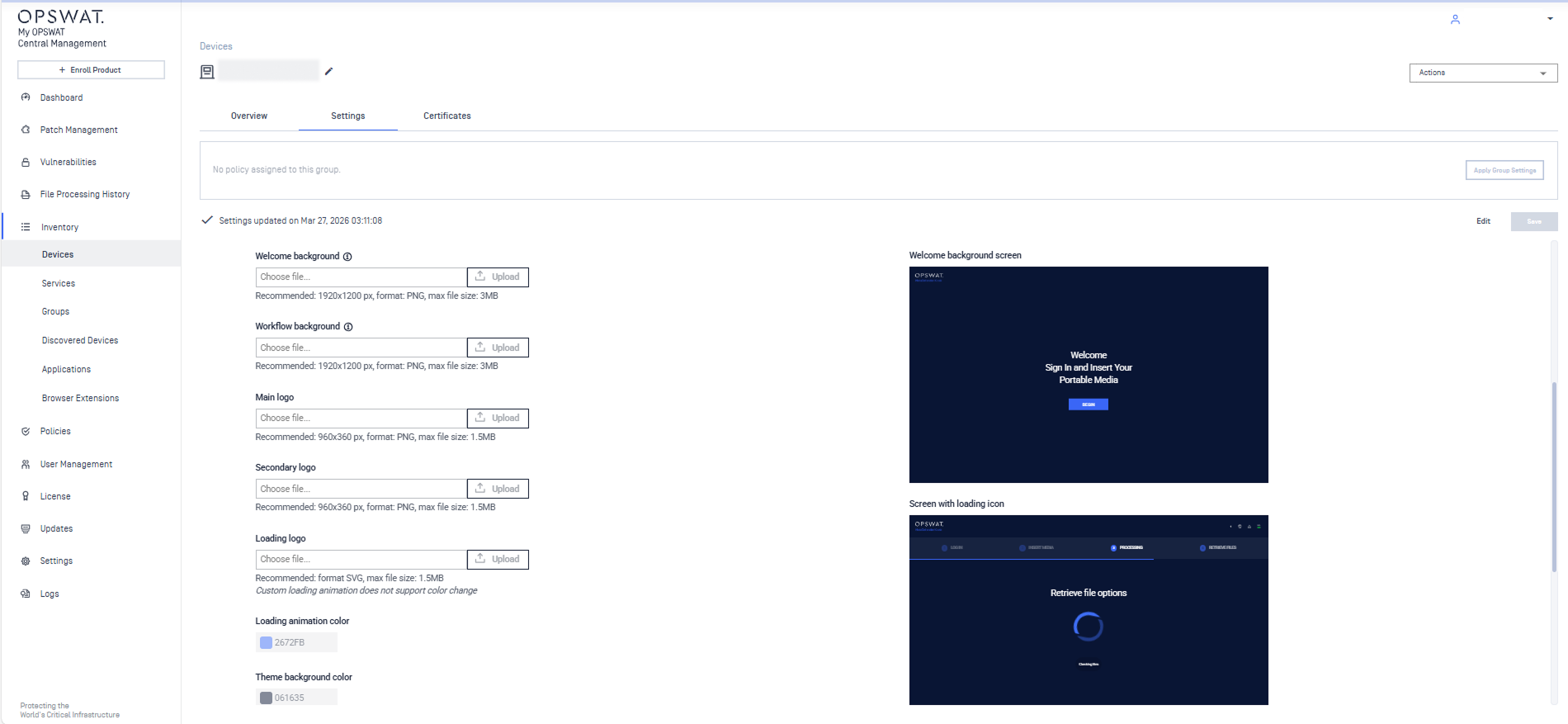Viewport: 1568px width, 724px height.
Task: Click the Settings gear icon in sidebar
Action: (26, 561)
